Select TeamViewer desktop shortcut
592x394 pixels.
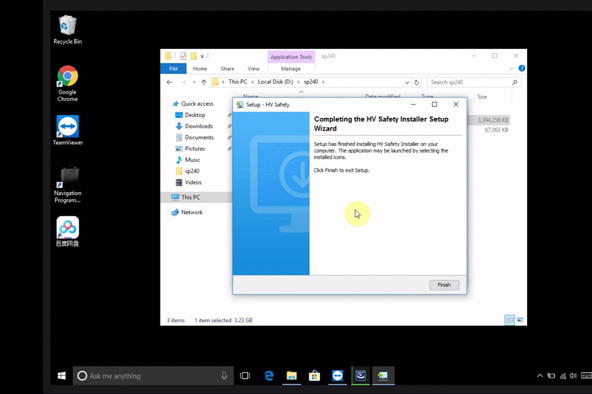pyautogui.click(x=68, y=130)
